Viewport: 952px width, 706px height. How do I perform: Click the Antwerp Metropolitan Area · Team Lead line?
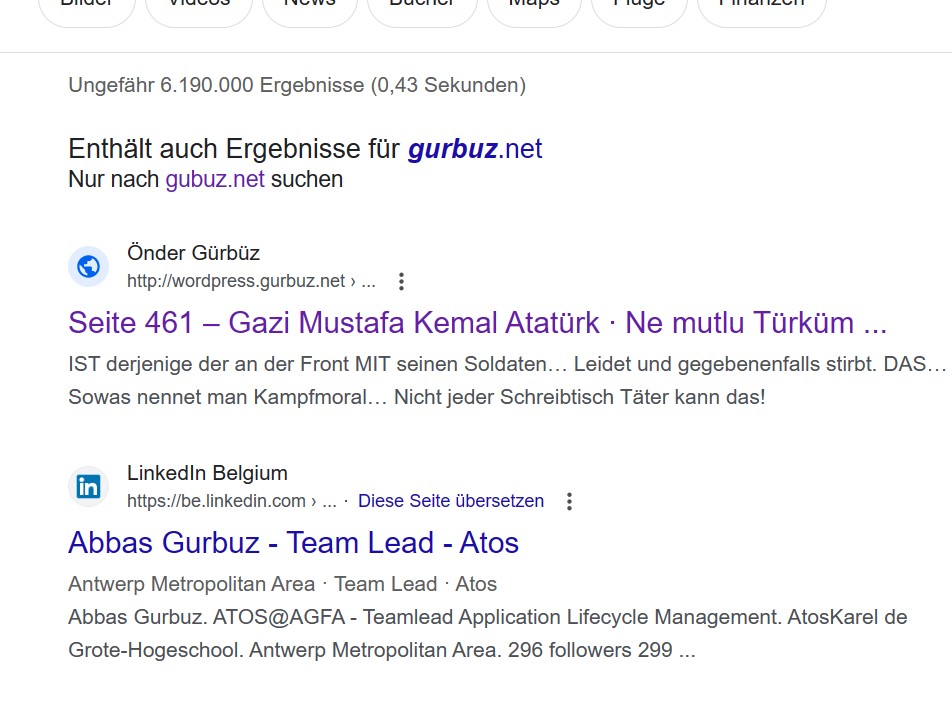pyautogui.click(x=283, y=583)
